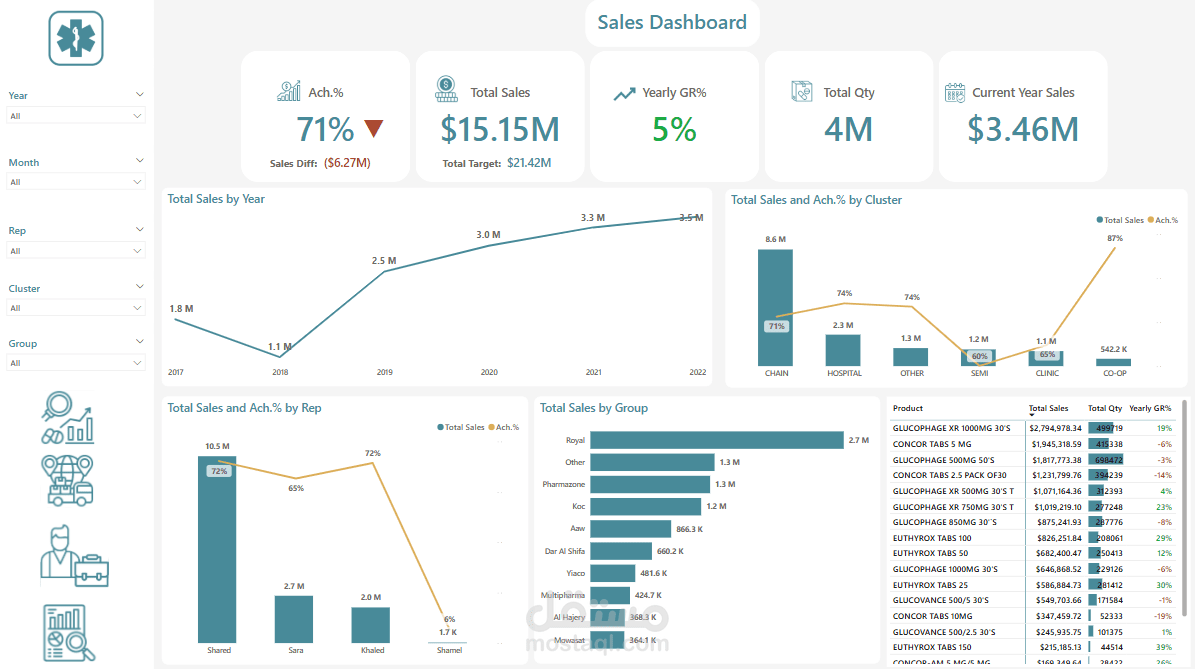
Task: Click the 2017 data point labeled 1.8 M
Action: pyautogui.click(x=175, y=319)
